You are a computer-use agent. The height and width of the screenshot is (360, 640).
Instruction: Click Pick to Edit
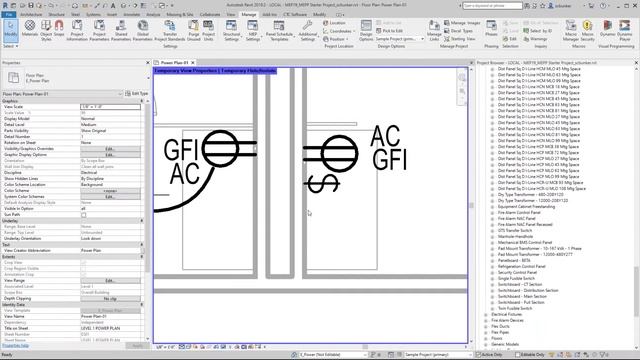coord(389,31)
